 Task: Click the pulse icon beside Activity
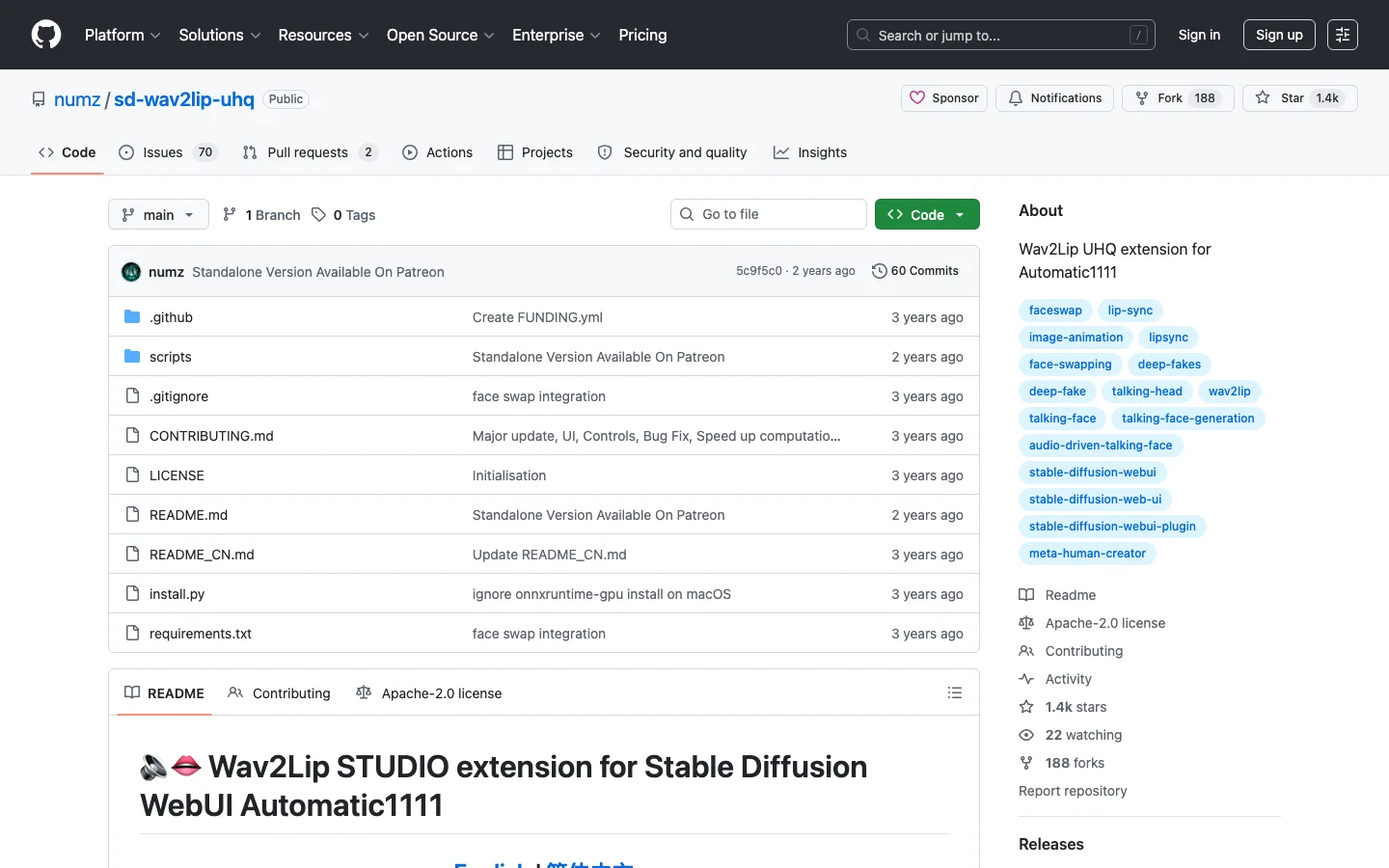pyautogui.click(x=1026, y=679)
